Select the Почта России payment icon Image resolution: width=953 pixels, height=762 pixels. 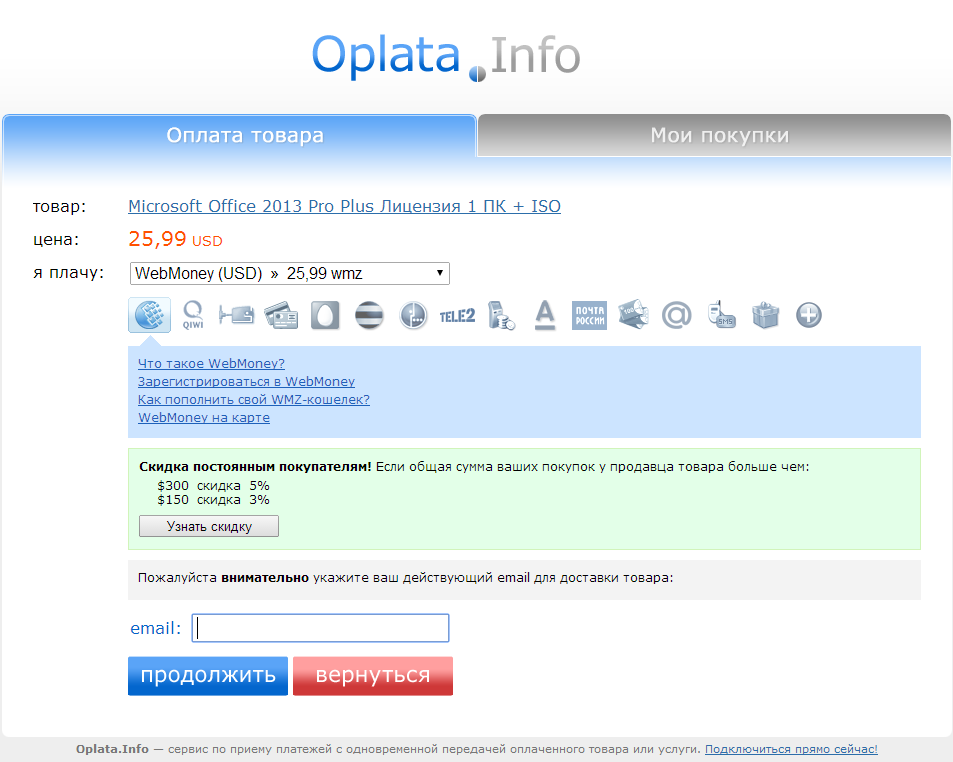[589, 315]
